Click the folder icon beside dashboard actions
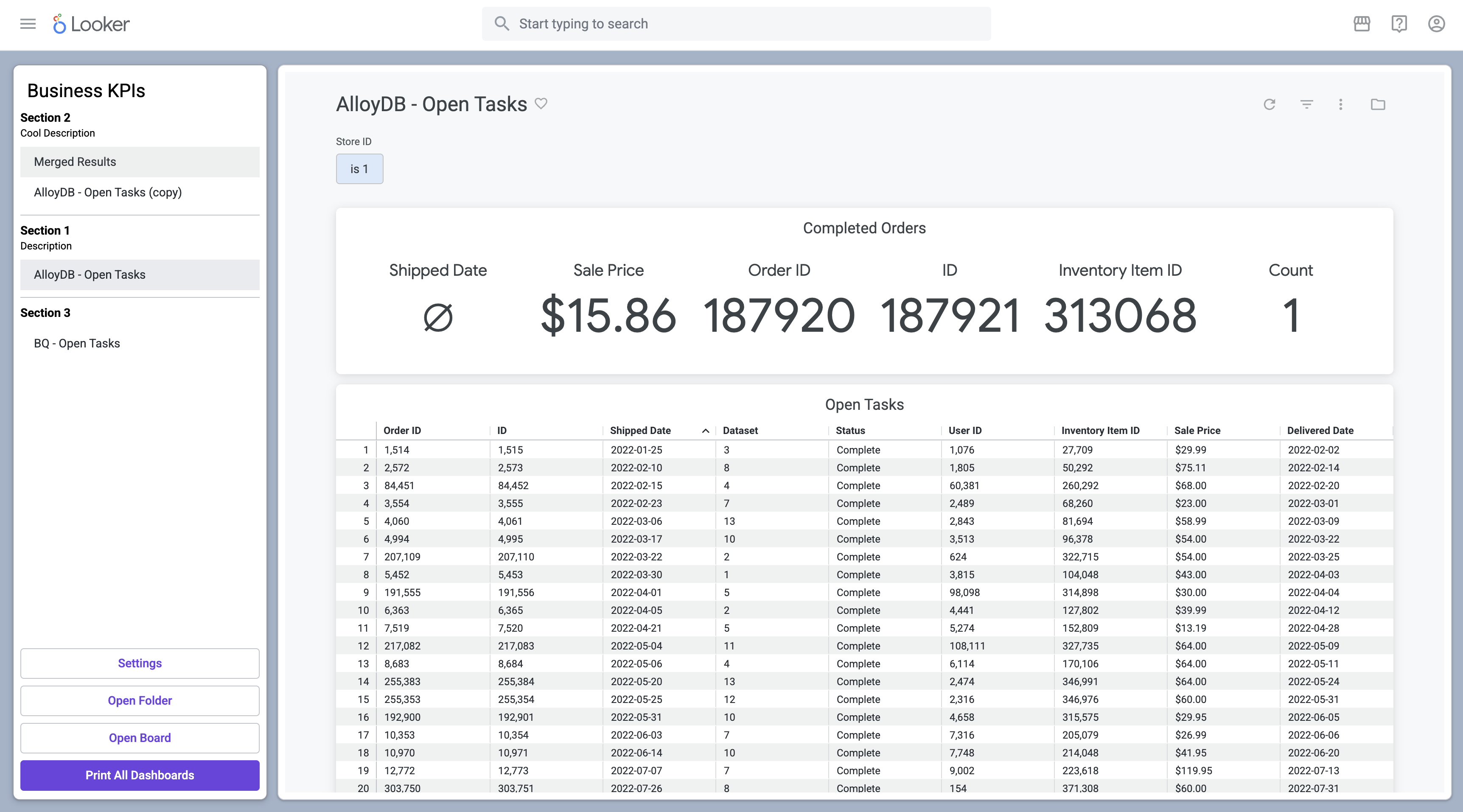1463x812 pixels. click(1378, 104)
